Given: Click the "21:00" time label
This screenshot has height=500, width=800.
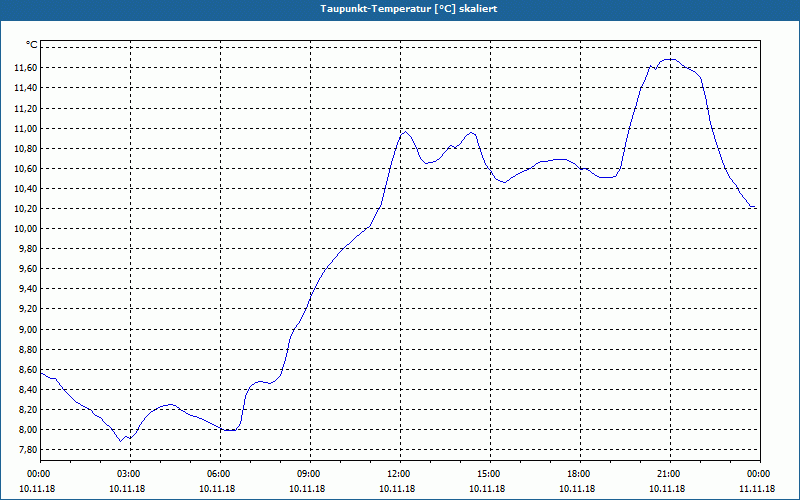Looking at the screenshot, I should (670, 474).
